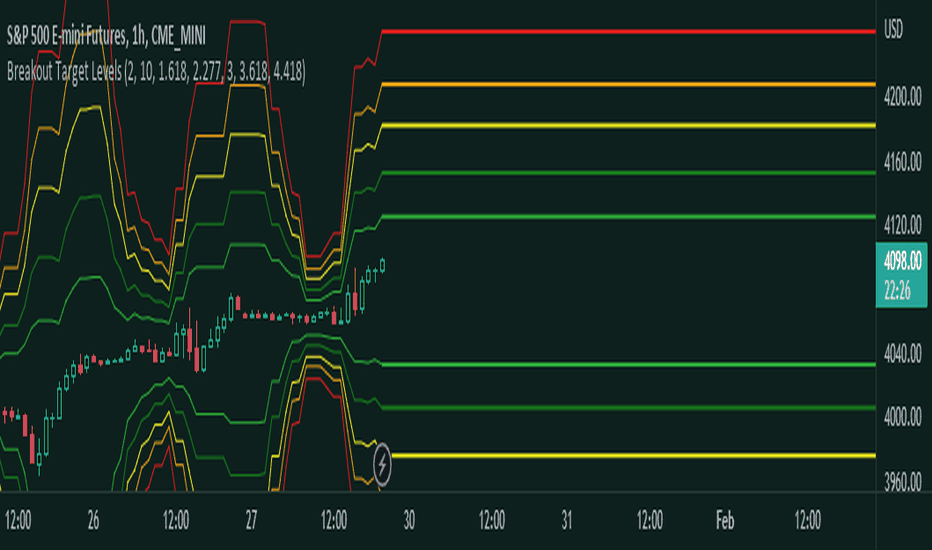Open the Breakout Target Levels indicator legend
932x550 pixels.
(x=156, y=72)
